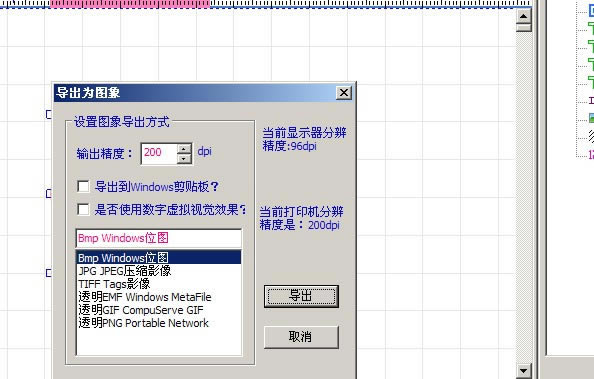
Task: Click the purple I-beam icon in the tree
Action: (x=591, y=100)
